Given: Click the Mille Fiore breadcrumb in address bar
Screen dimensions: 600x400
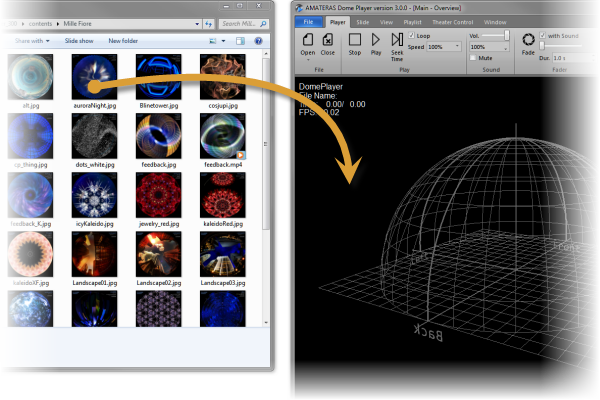Looking at the screenshot, I should click(77, 24).
